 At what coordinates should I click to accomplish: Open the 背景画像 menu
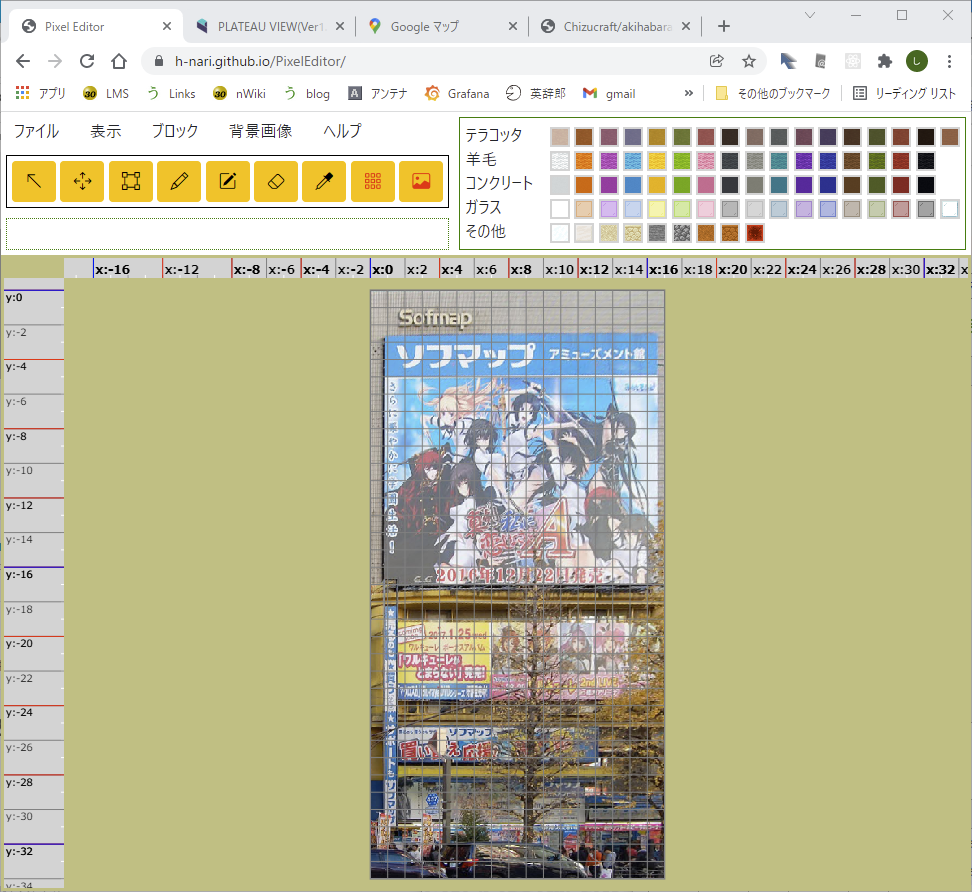coord(260,131)
